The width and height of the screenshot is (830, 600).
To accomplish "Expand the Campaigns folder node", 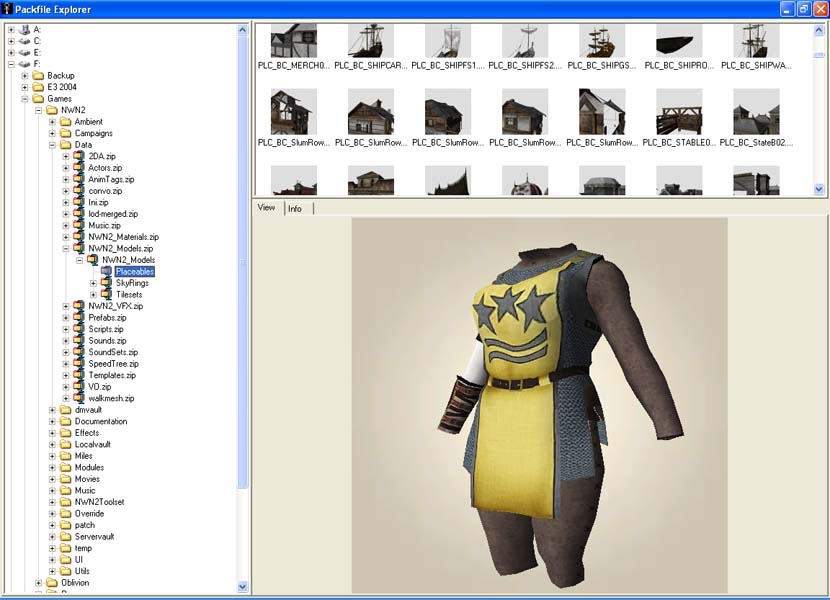I will (x=53, y=133).
